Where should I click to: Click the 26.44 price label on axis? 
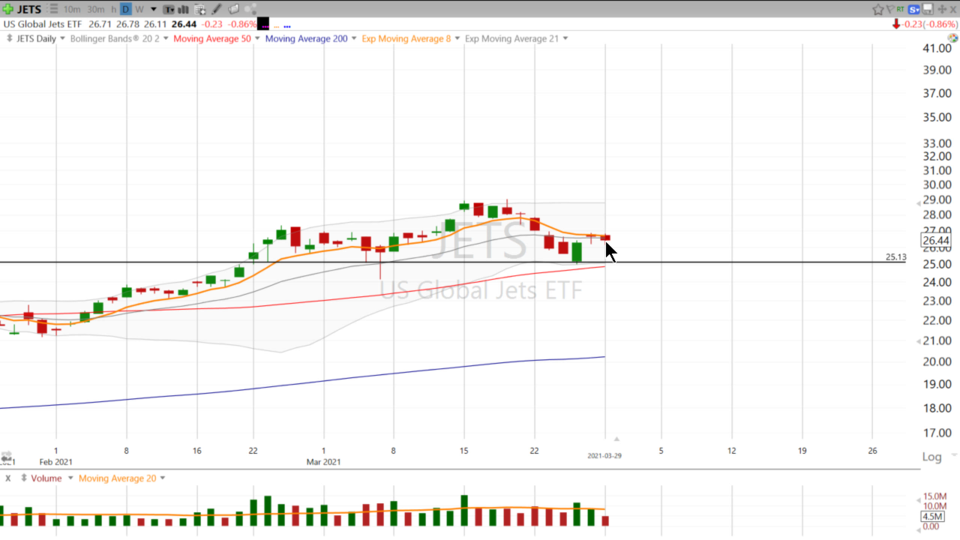click(936, 241)
